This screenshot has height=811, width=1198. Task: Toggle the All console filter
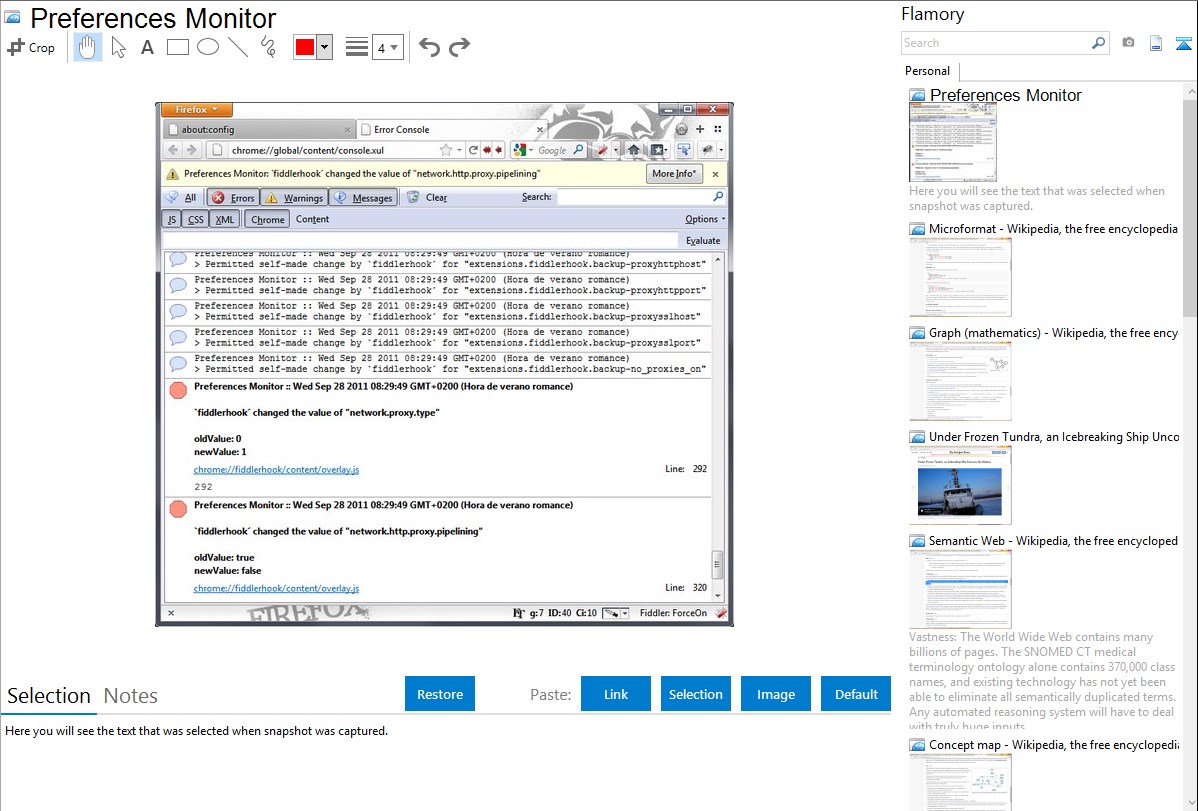(x=183, y=198)
